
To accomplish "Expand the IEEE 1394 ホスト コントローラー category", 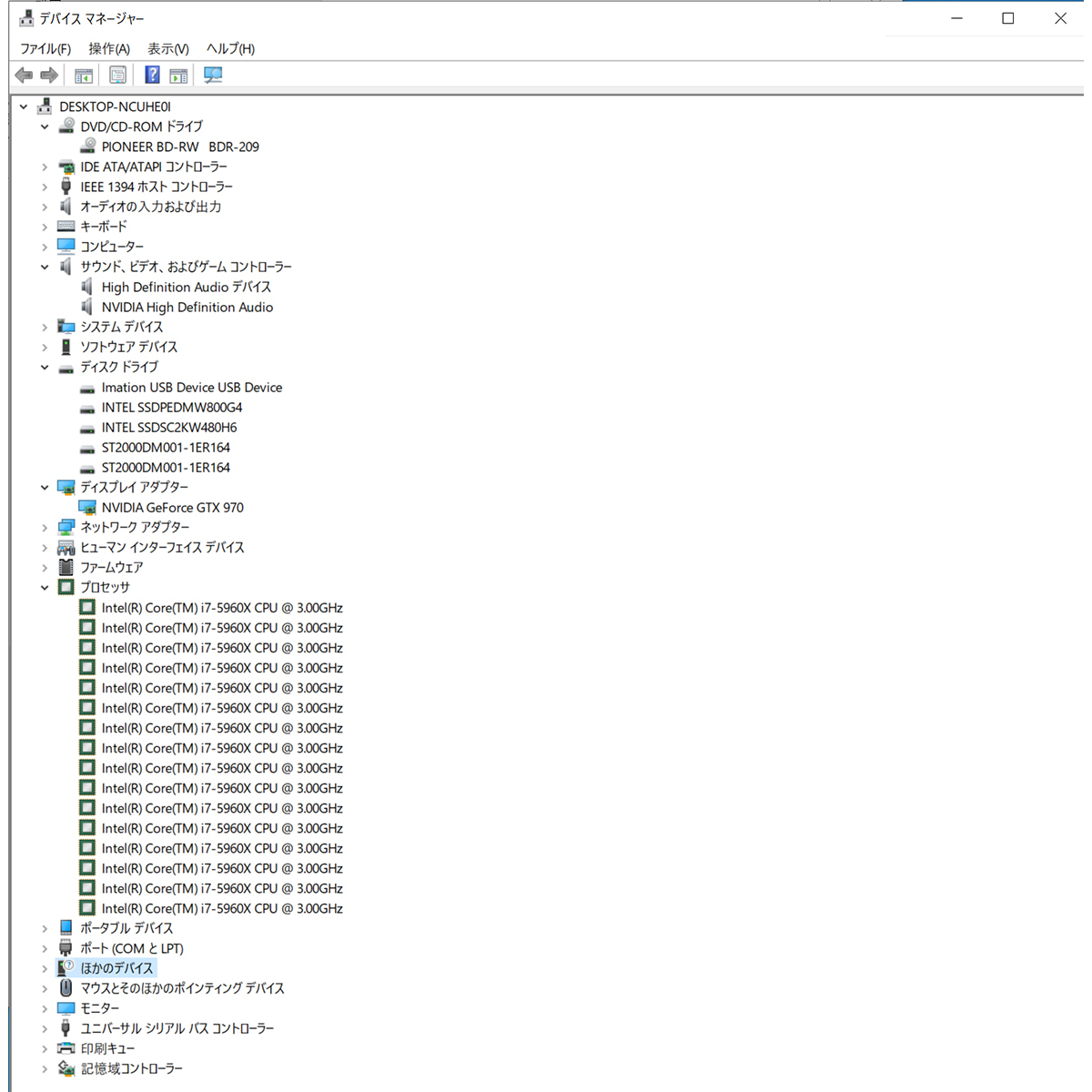I will 45,187.
